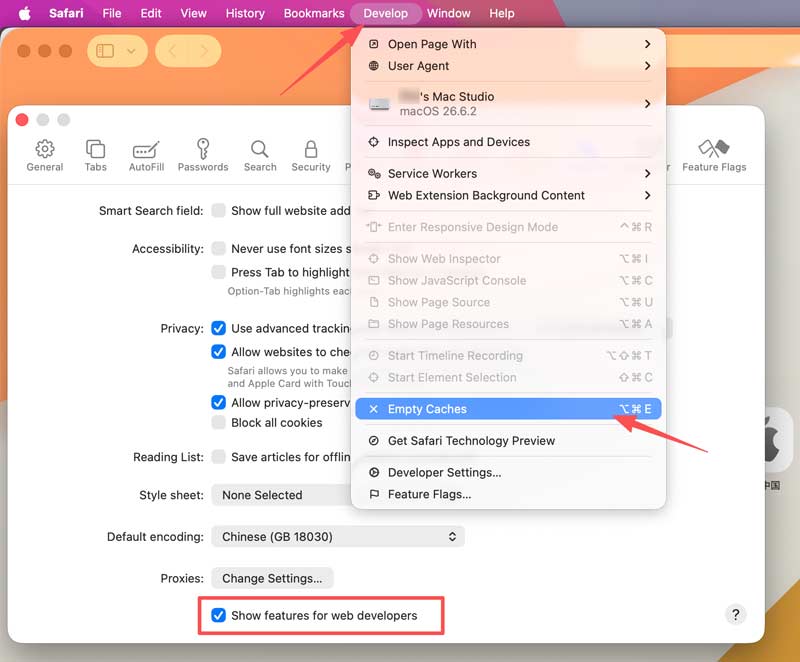Click the Service Workers gears icon

pyautogui.click(x=374, y=173)
